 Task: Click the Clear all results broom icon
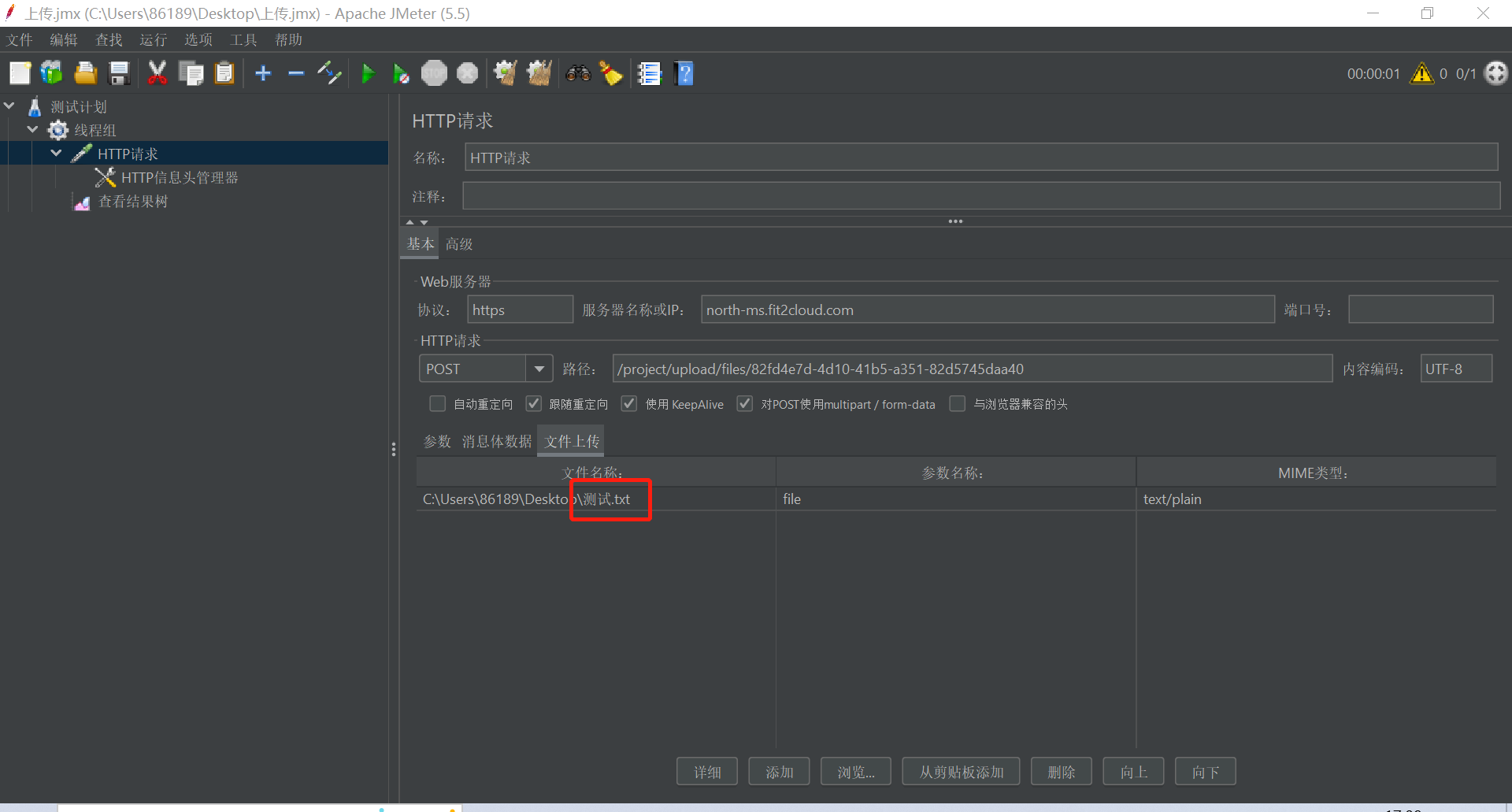[539, 73]
